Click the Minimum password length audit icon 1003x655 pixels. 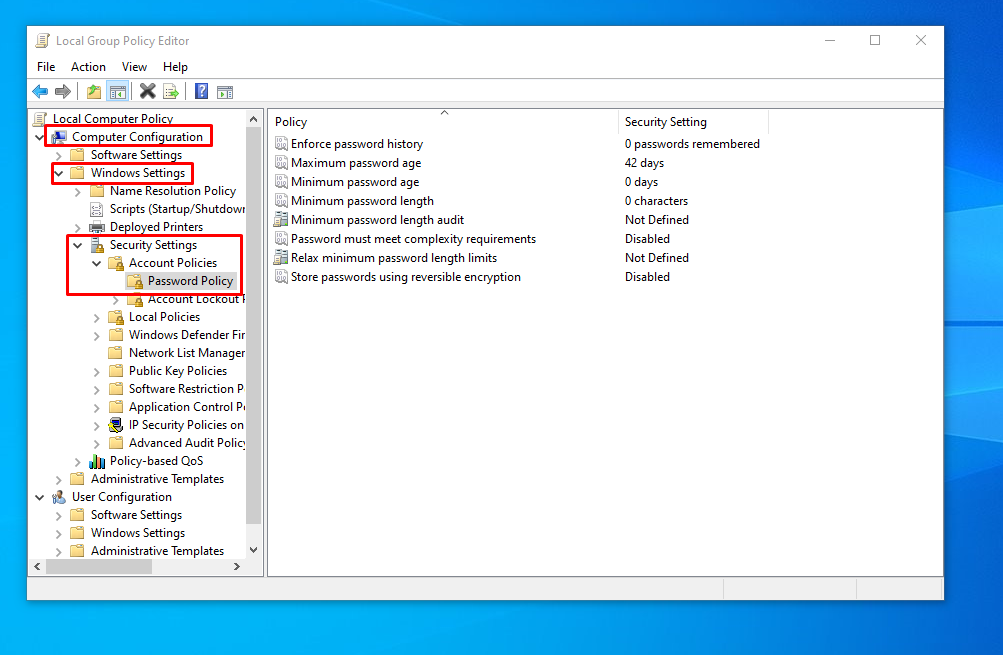tap(281, 219)
